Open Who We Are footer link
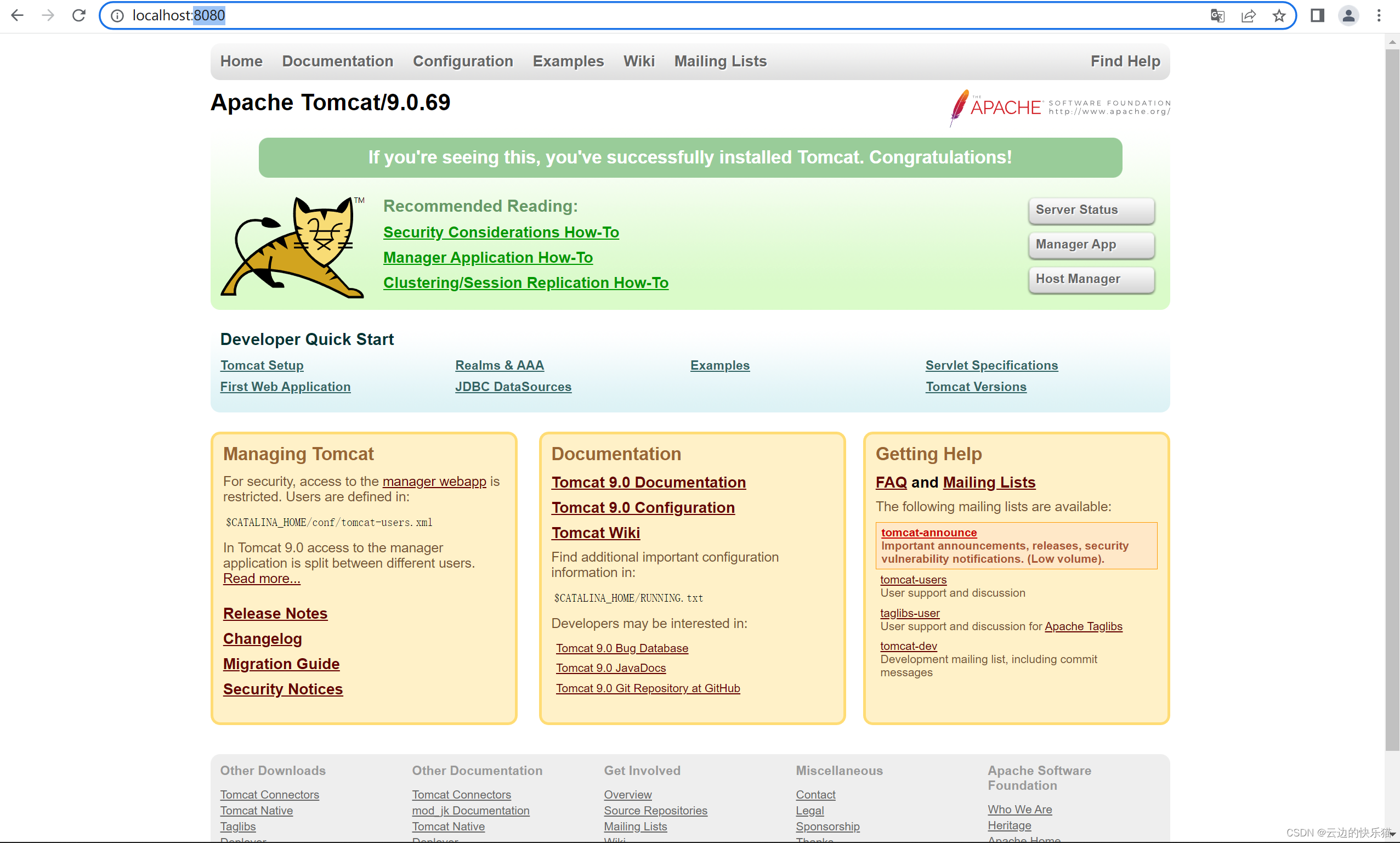 (x=1019, y=810)
